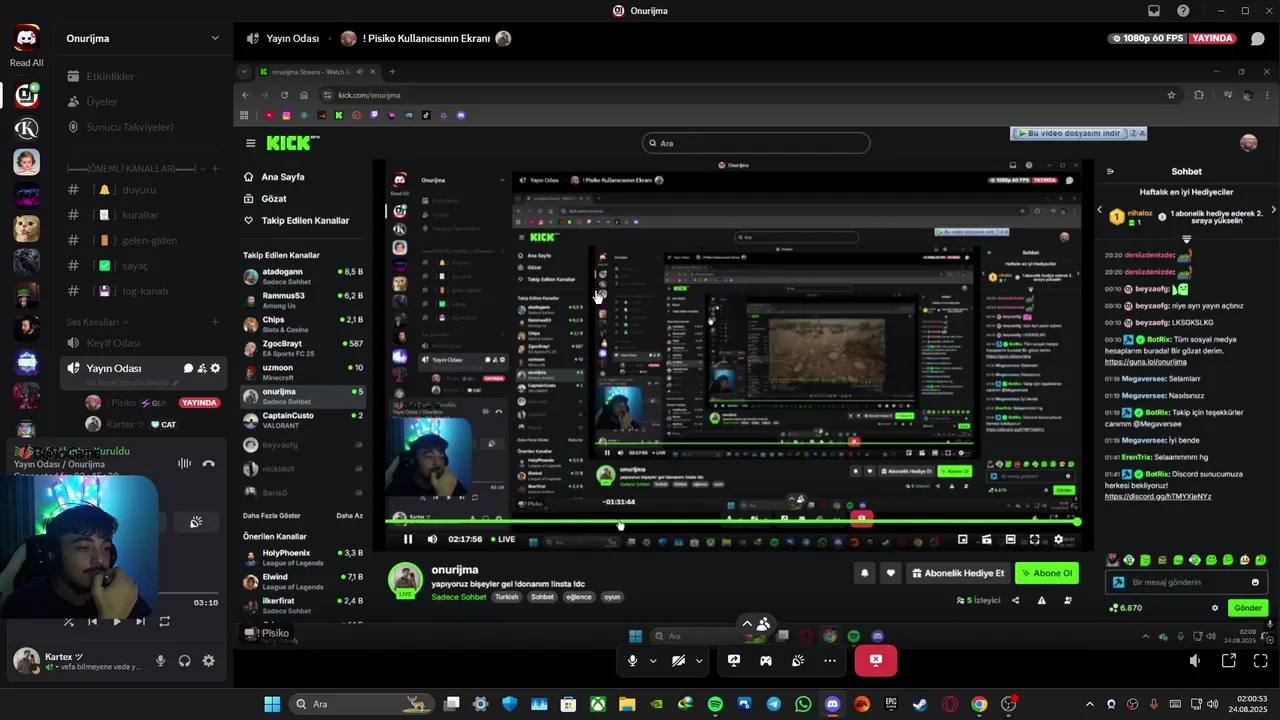Open microphone device options arrow
This screenshot has width=1280, height=720.
point(653,660)
